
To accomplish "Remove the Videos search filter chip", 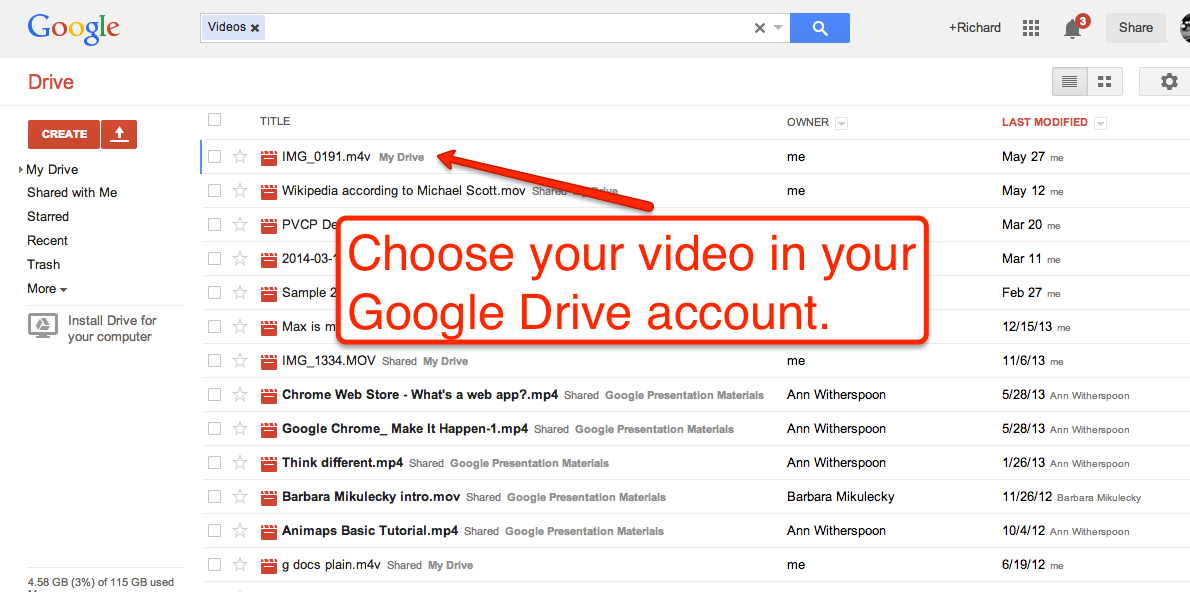I will pyautogui.click(x=255, y=27).
